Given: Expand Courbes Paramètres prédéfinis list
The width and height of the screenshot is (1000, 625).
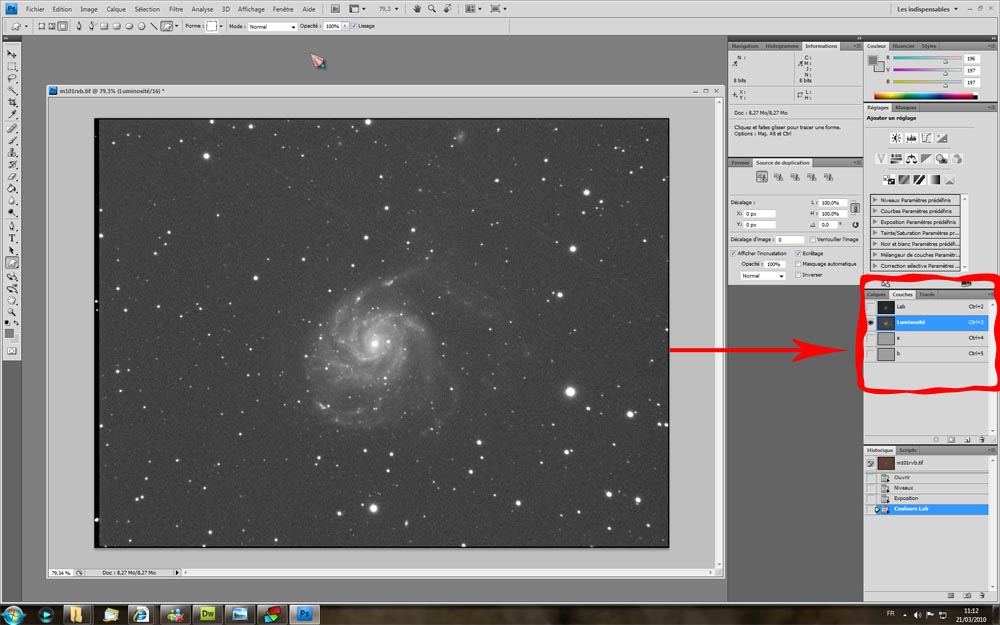Looking at the screenshot, I should click(876, 211).
